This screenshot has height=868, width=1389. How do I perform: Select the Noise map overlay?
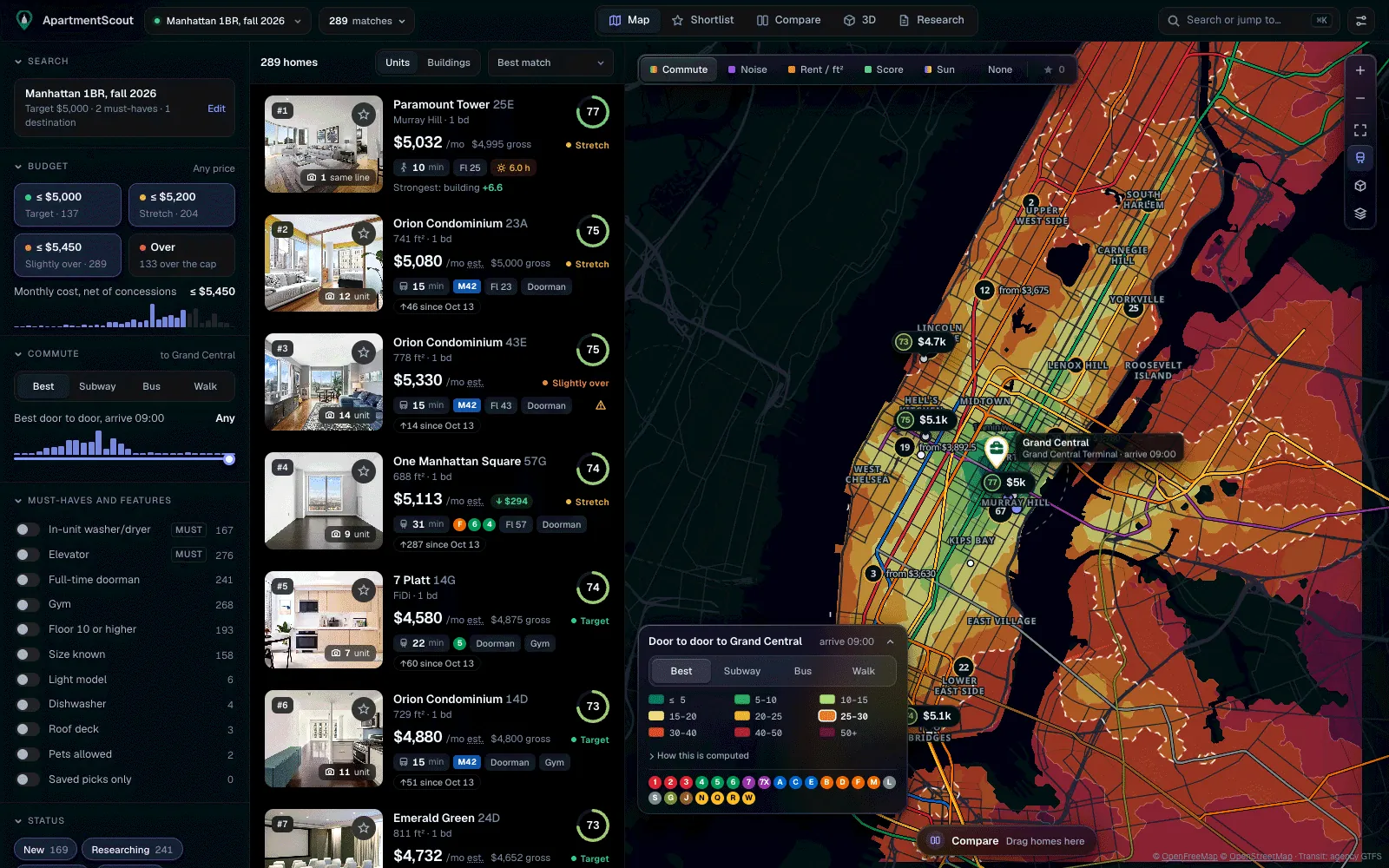[x=747, y=69]
